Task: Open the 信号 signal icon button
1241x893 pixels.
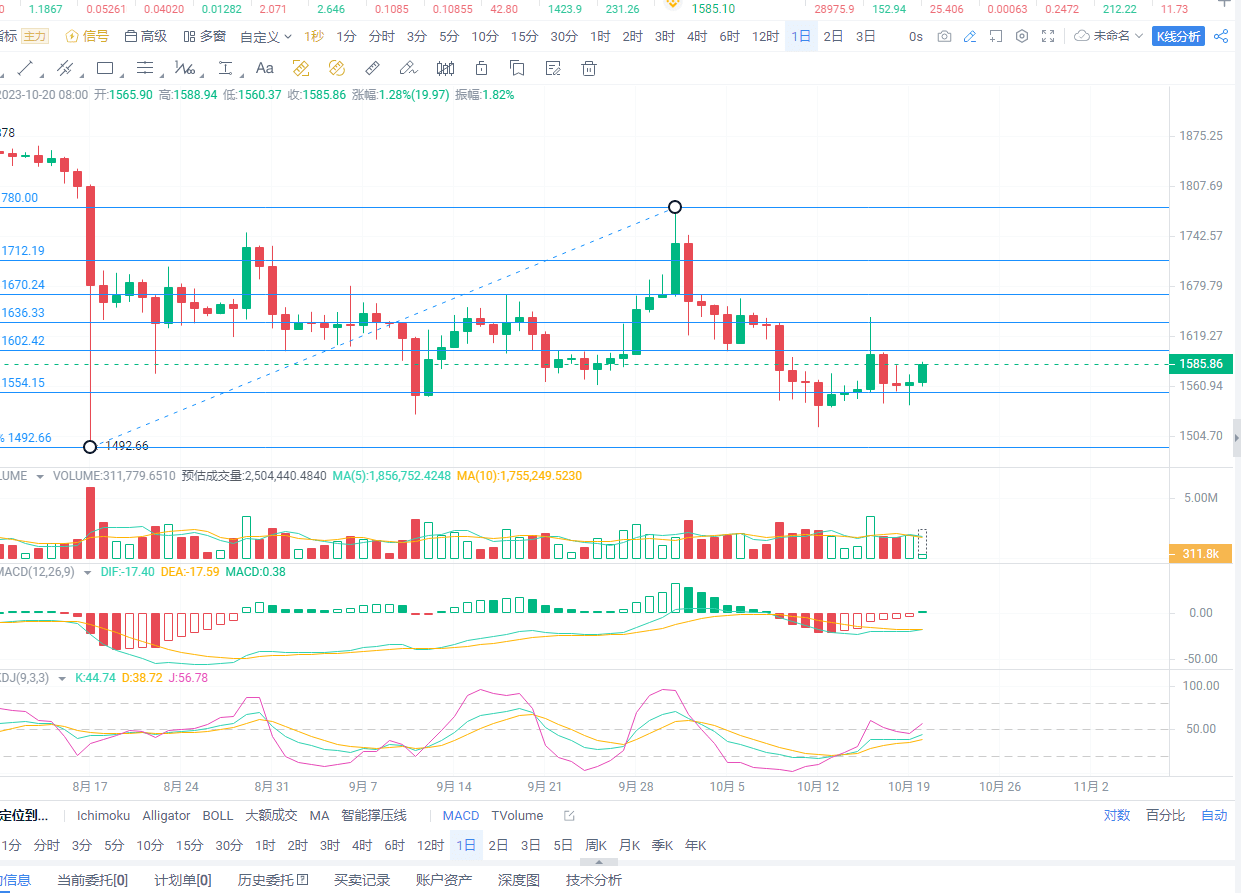Action: [x=87, y=36]
